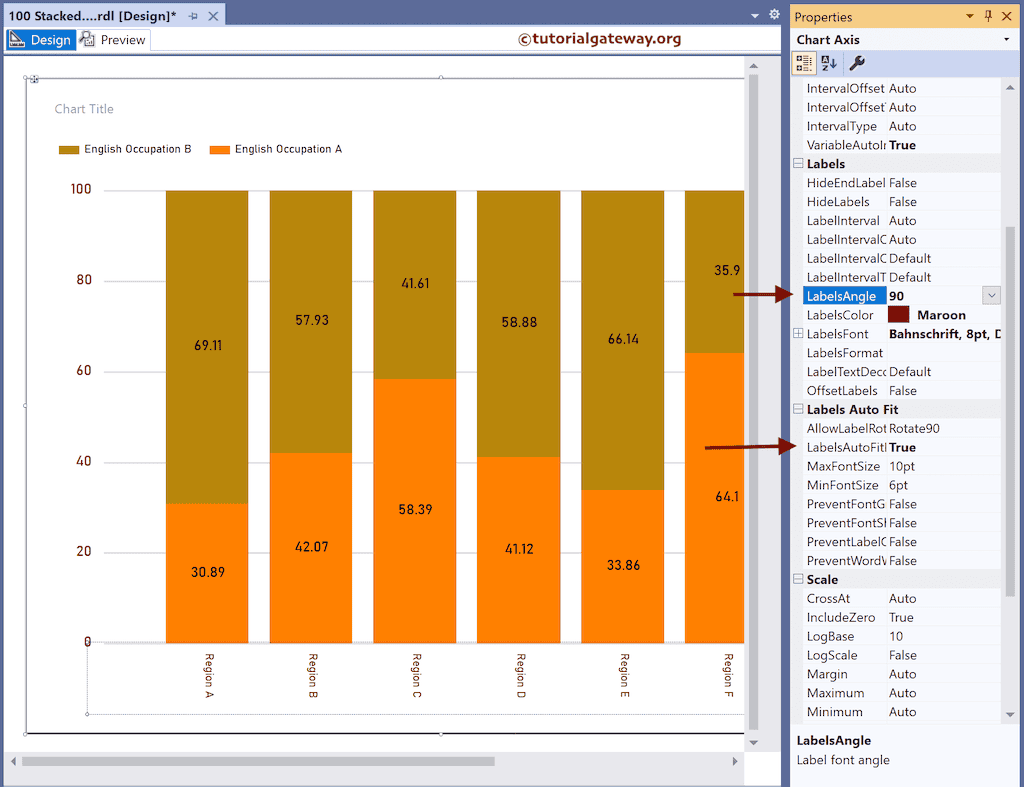Open the document window settings gear
This screenshot has height=787, width=1024.
(x=774, y=15)
